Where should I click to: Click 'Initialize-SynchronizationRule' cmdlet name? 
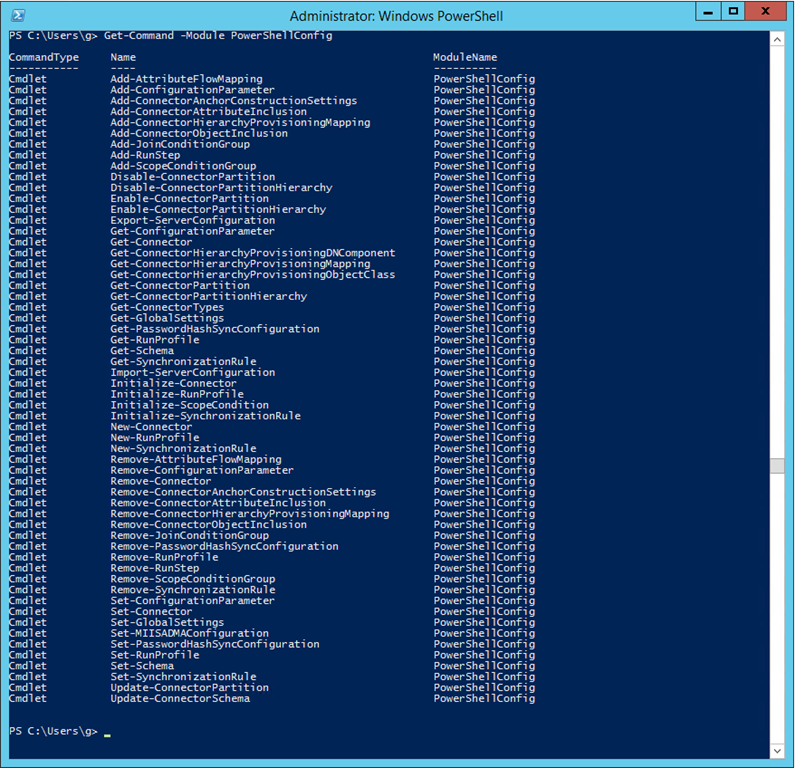[x=205, y=416]
